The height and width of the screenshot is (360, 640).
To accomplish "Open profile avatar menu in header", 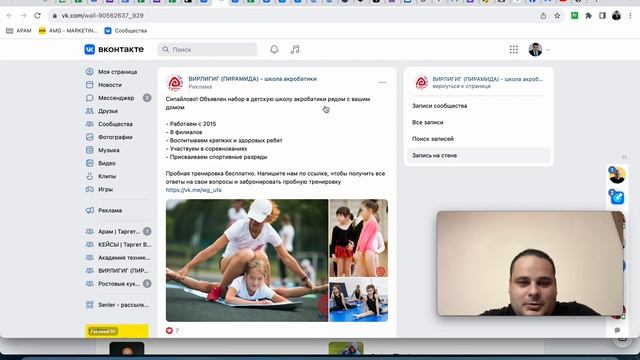I will 539,49.
